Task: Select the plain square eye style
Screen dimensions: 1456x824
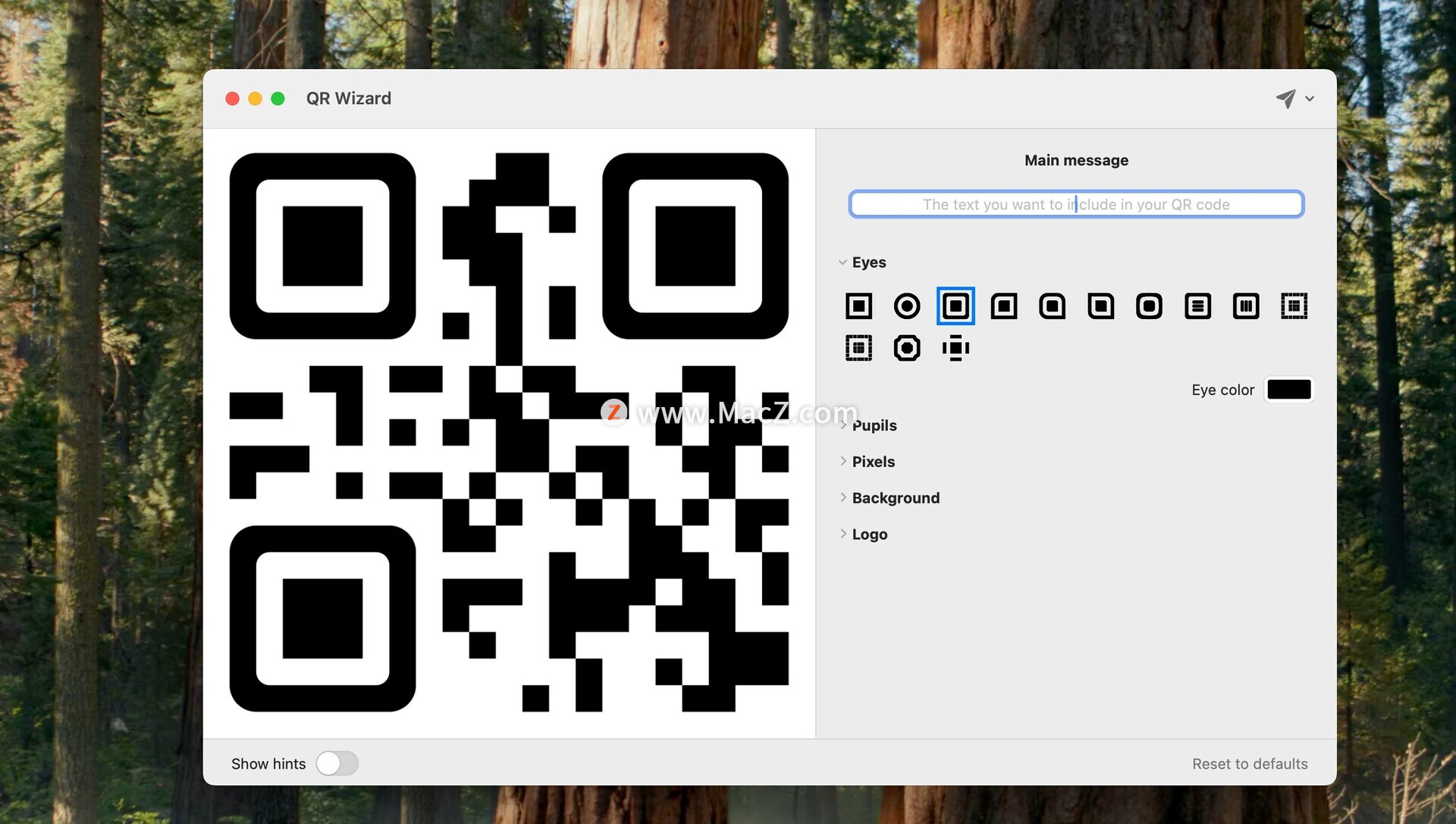Action: click(x=858, y=306)
